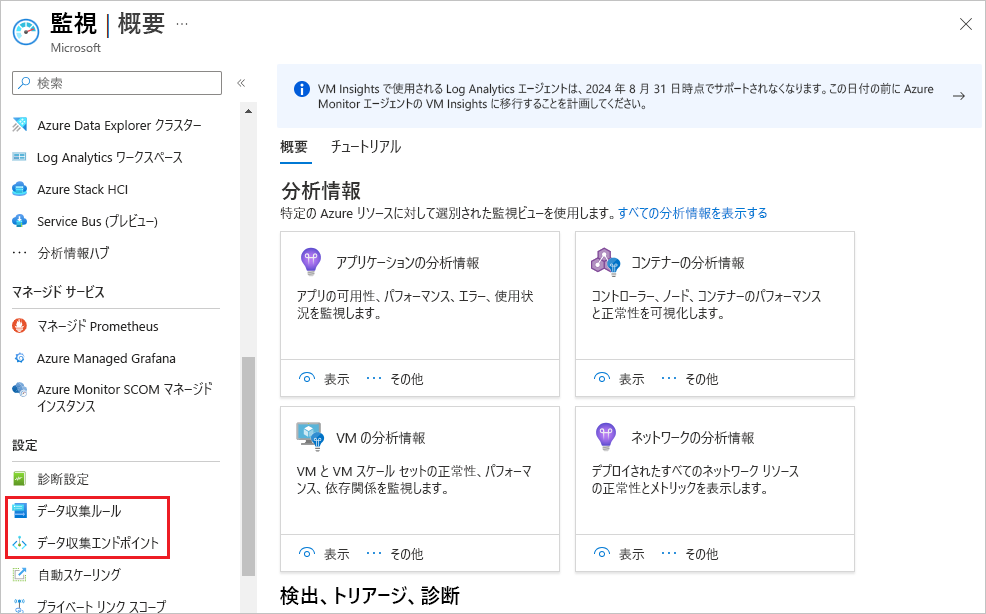Viewport: 986px width, 614px height.
Task: Click the sidebar scrollbar thumb
Action: pos(248,466)
